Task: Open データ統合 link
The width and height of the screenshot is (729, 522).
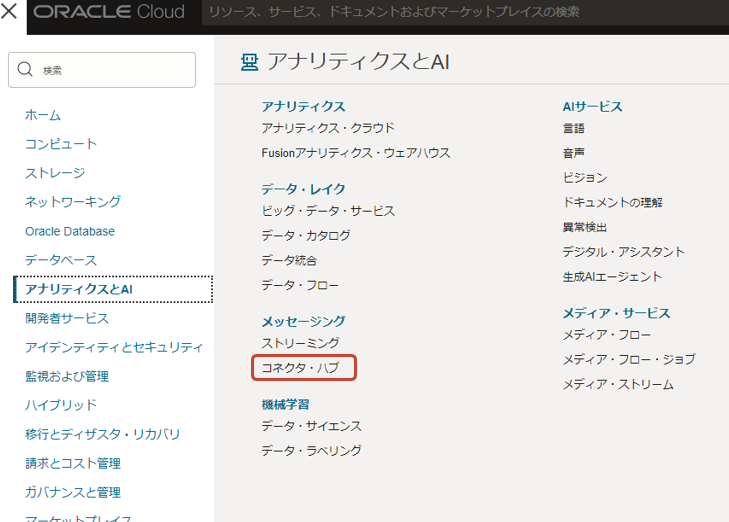Action: 289,260
